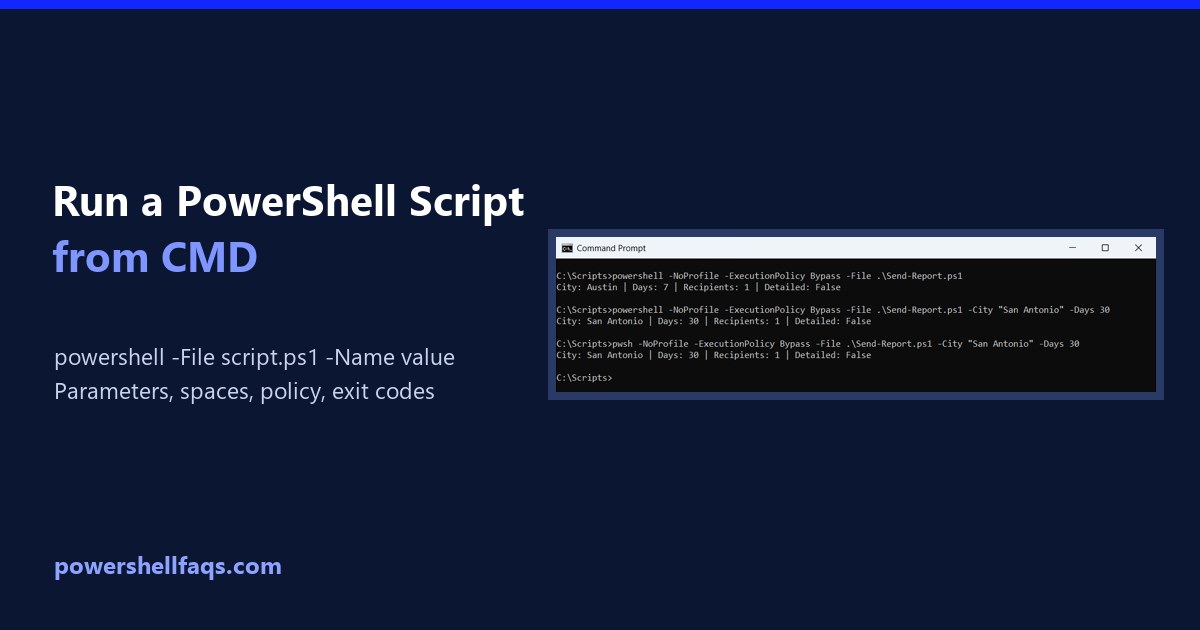1200x630 pixels.
Task: Click the powershell command with -City "San Antonio"
Action: [832, 310]
